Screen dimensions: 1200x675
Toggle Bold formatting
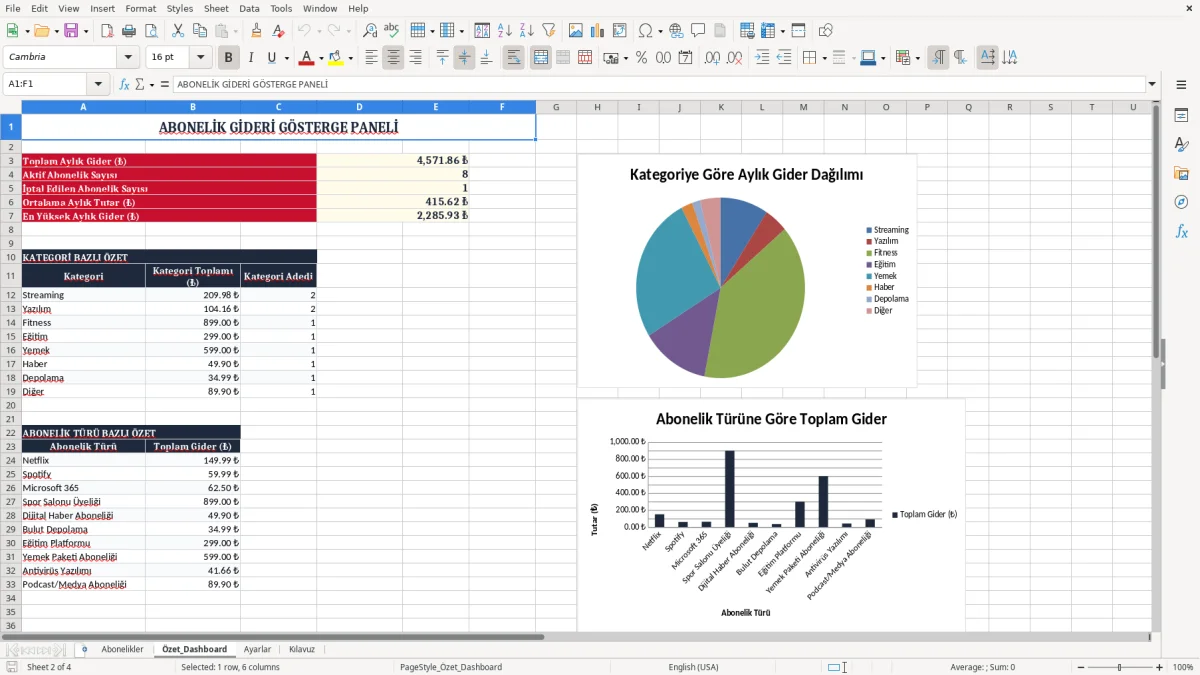pyautogui.click(x=229, y=58)
